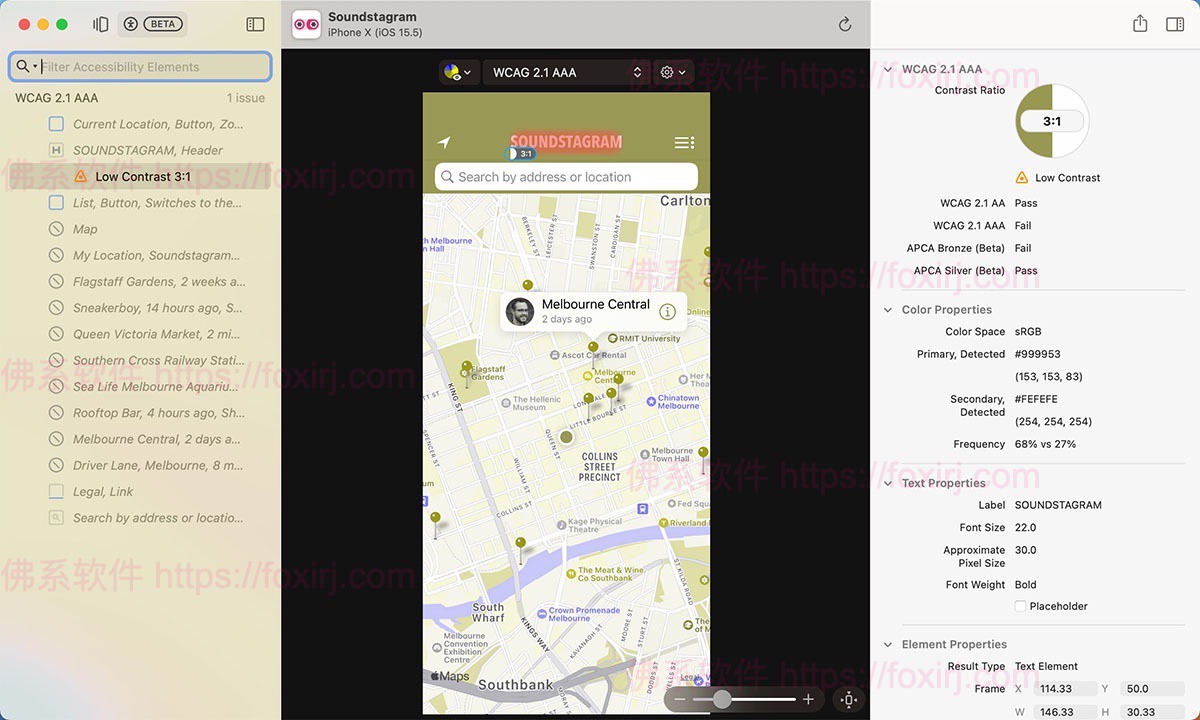1200x720 pixels.
Task: Open the WCAG 2.1 AAA standard selector
Action: [x=565, y=72]
